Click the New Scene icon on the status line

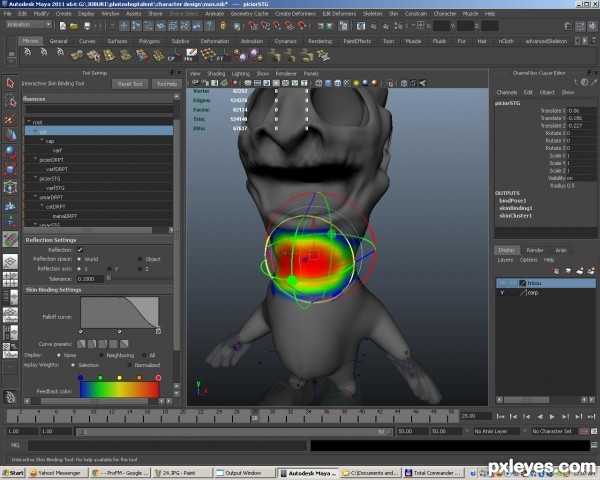[x=63, y=26]
